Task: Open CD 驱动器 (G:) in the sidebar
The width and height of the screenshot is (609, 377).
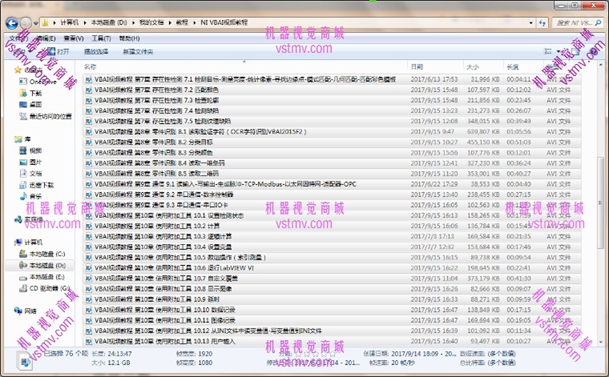Action: click(45, 288)
